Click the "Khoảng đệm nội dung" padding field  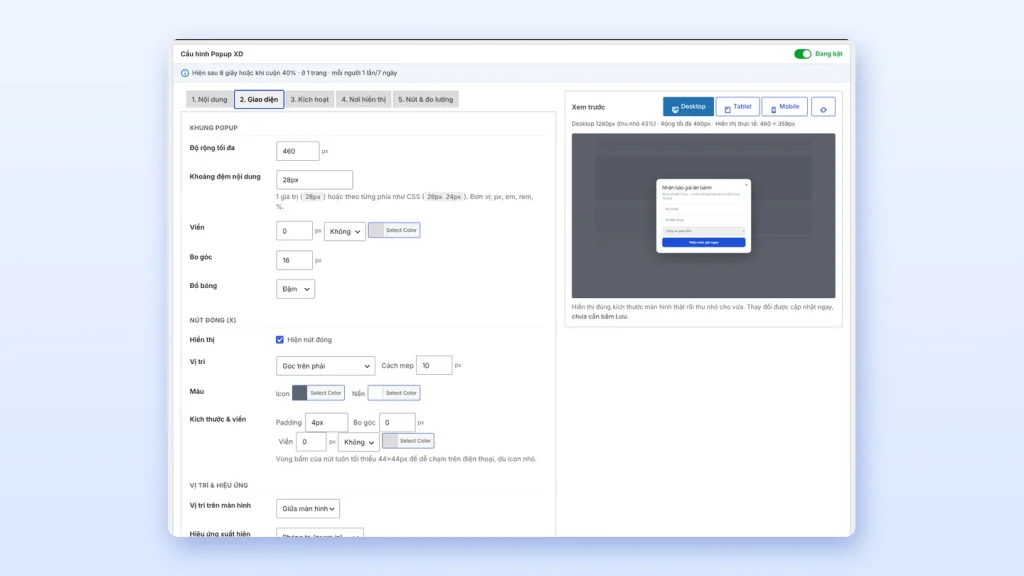[x=314, y=180]
